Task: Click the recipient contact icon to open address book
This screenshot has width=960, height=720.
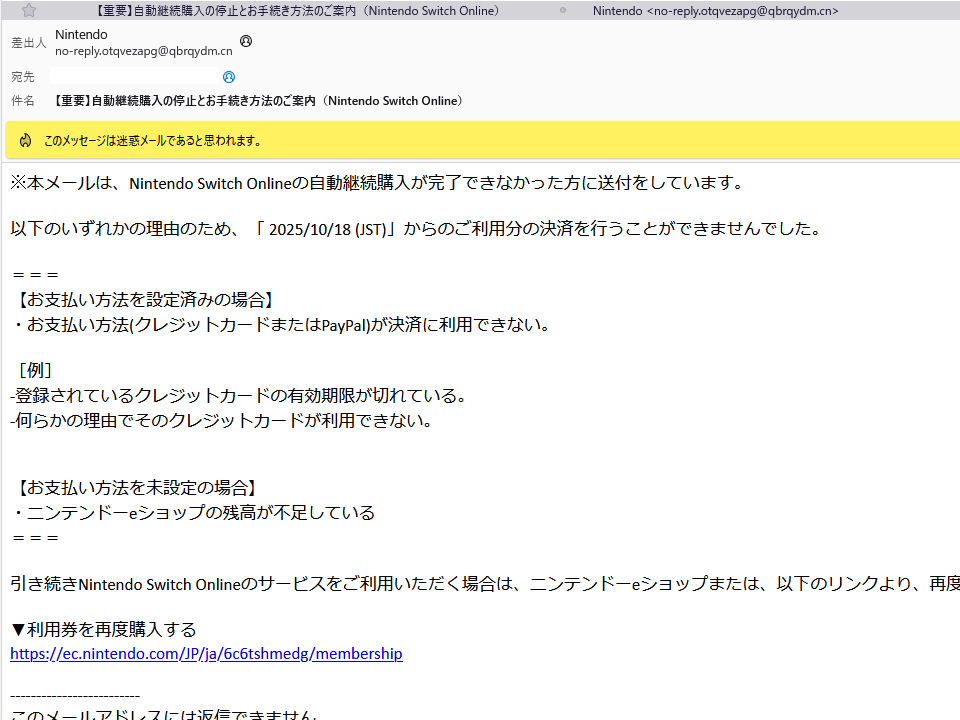Action: tap(229, 77)
